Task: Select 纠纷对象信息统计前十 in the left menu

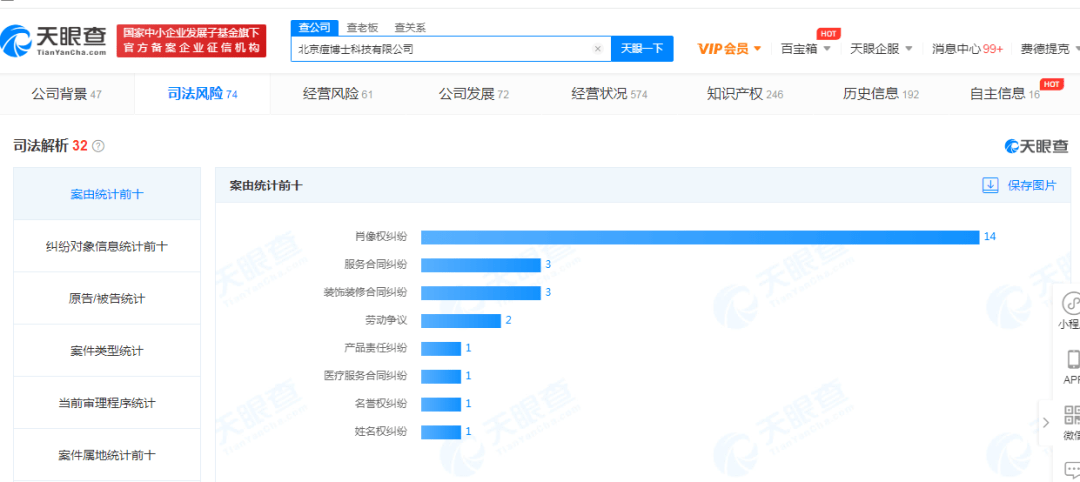Action: (107, 247)
